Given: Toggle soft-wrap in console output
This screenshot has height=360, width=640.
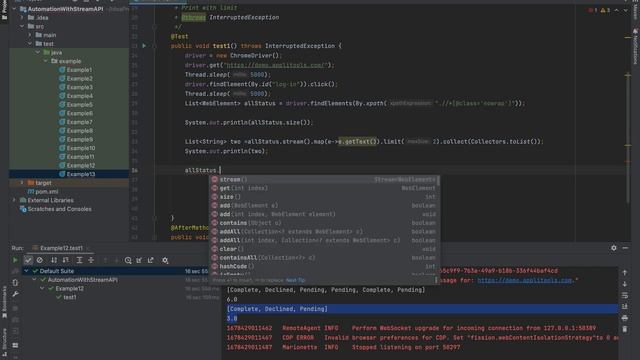Looking at the screenshot, I should click(x=624, y=295).
